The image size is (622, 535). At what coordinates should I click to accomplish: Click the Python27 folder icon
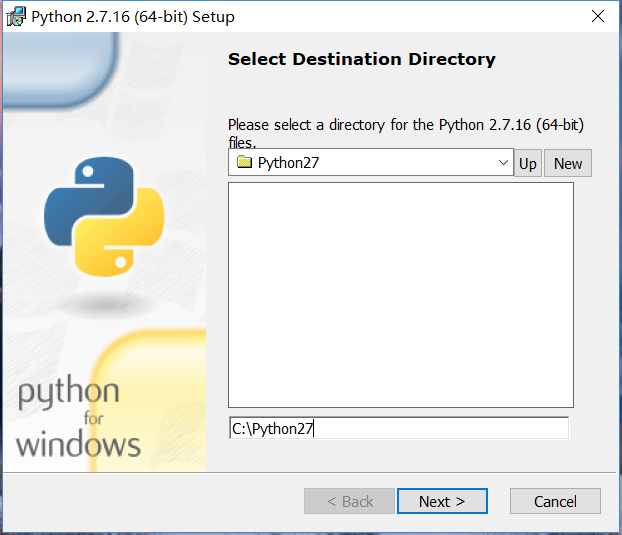coord(244,162)
